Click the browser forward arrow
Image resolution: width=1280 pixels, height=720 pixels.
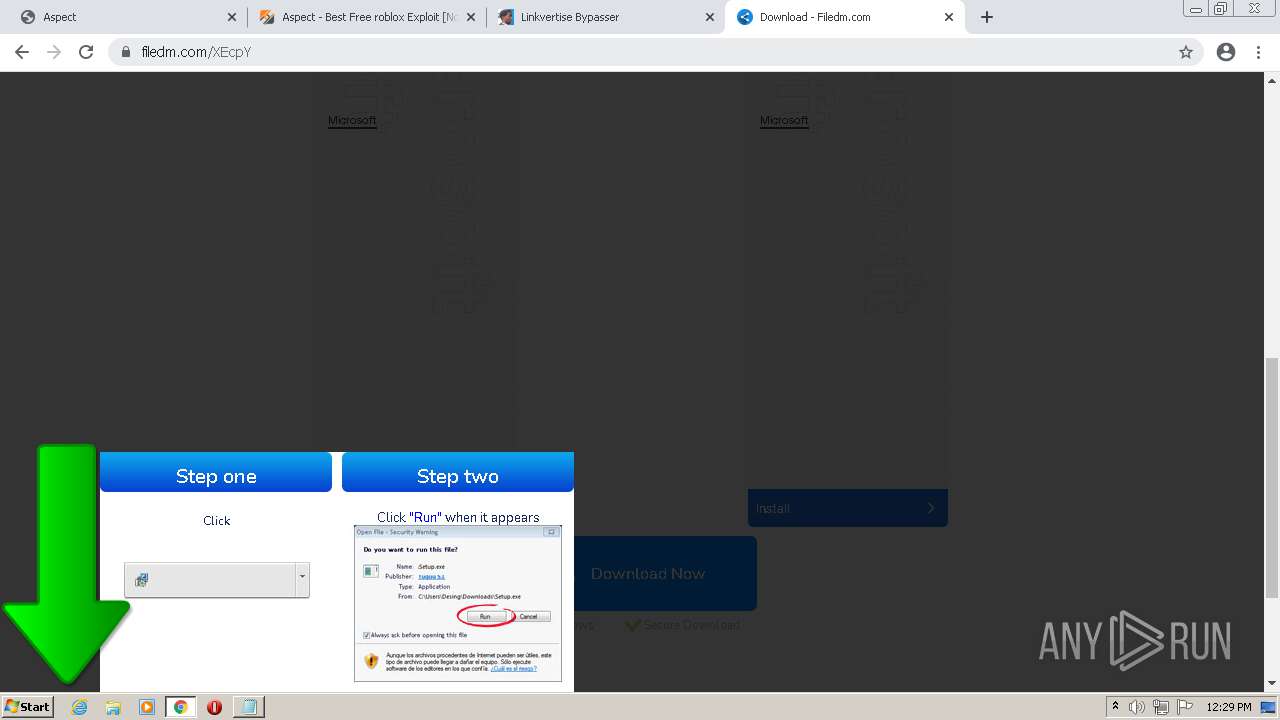[54, 52]
